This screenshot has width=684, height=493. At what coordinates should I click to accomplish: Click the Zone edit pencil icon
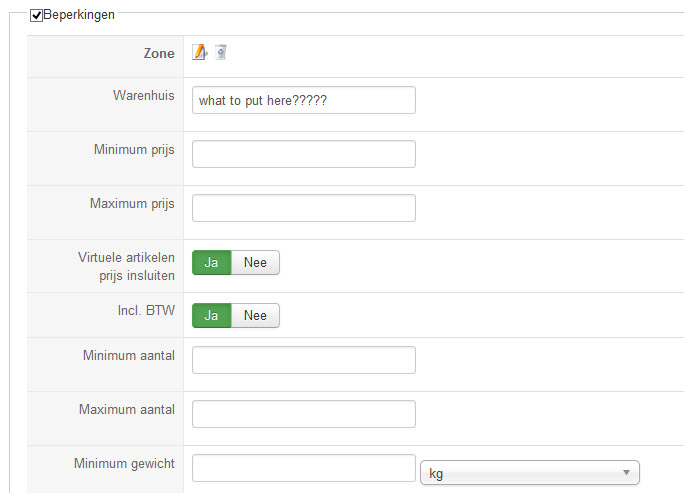point(200,53)
